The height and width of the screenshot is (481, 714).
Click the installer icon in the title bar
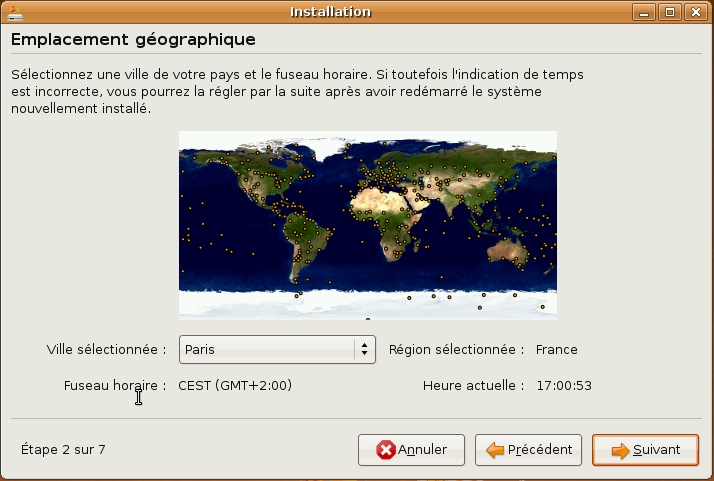click(15, 13)
